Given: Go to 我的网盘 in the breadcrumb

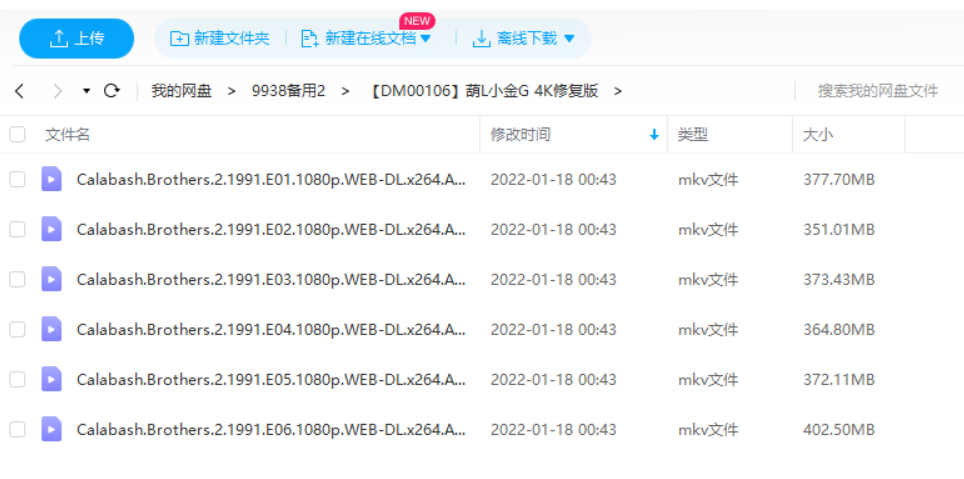Looking at the screenshot, I should coord(181,91).
